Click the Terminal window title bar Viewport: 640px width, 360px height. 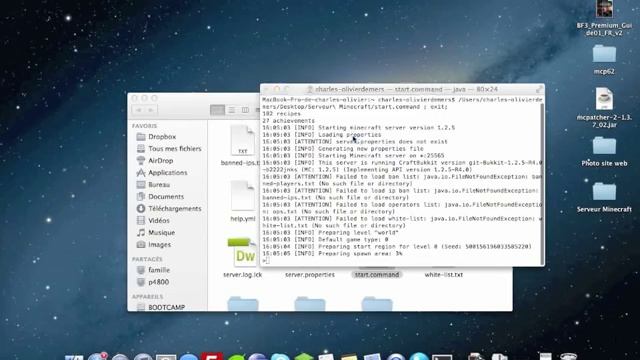click(x=402, y=89)
